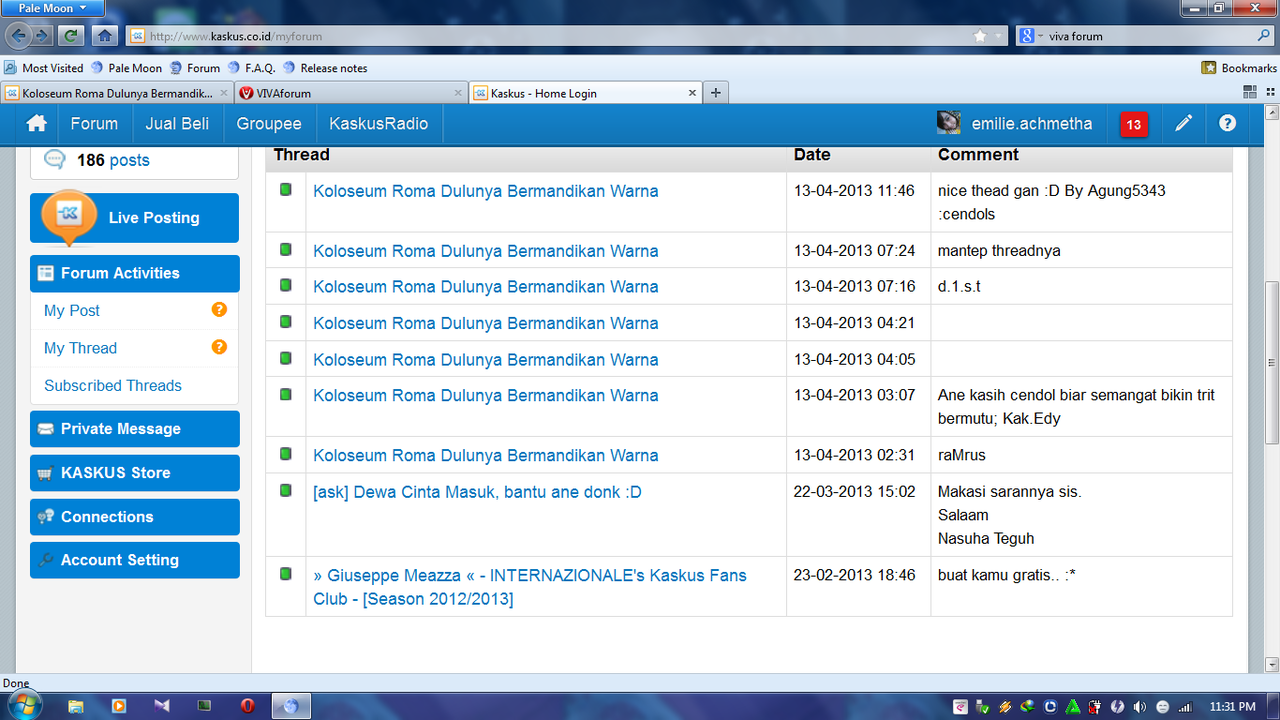
Task: Open the My Post link
Action: coord(72,310)
